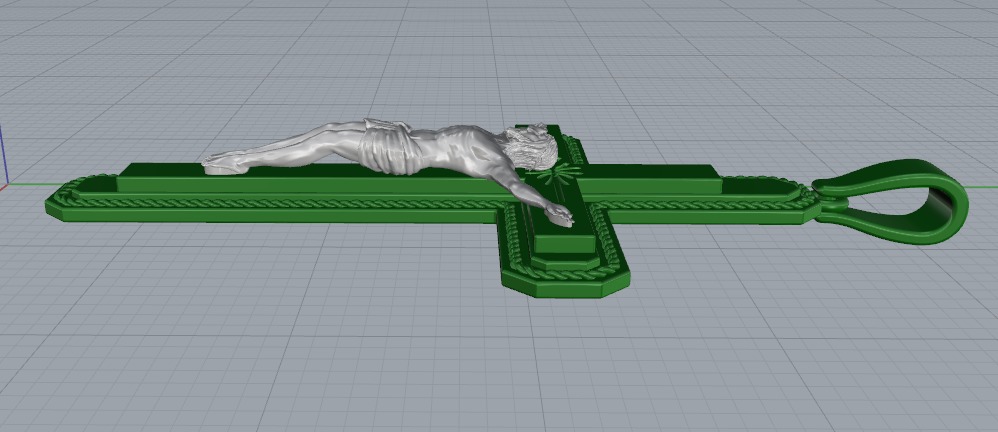Screen dimensions: 998x432
Task: Select the green pendant bail loop
Action: coord(891,202)
